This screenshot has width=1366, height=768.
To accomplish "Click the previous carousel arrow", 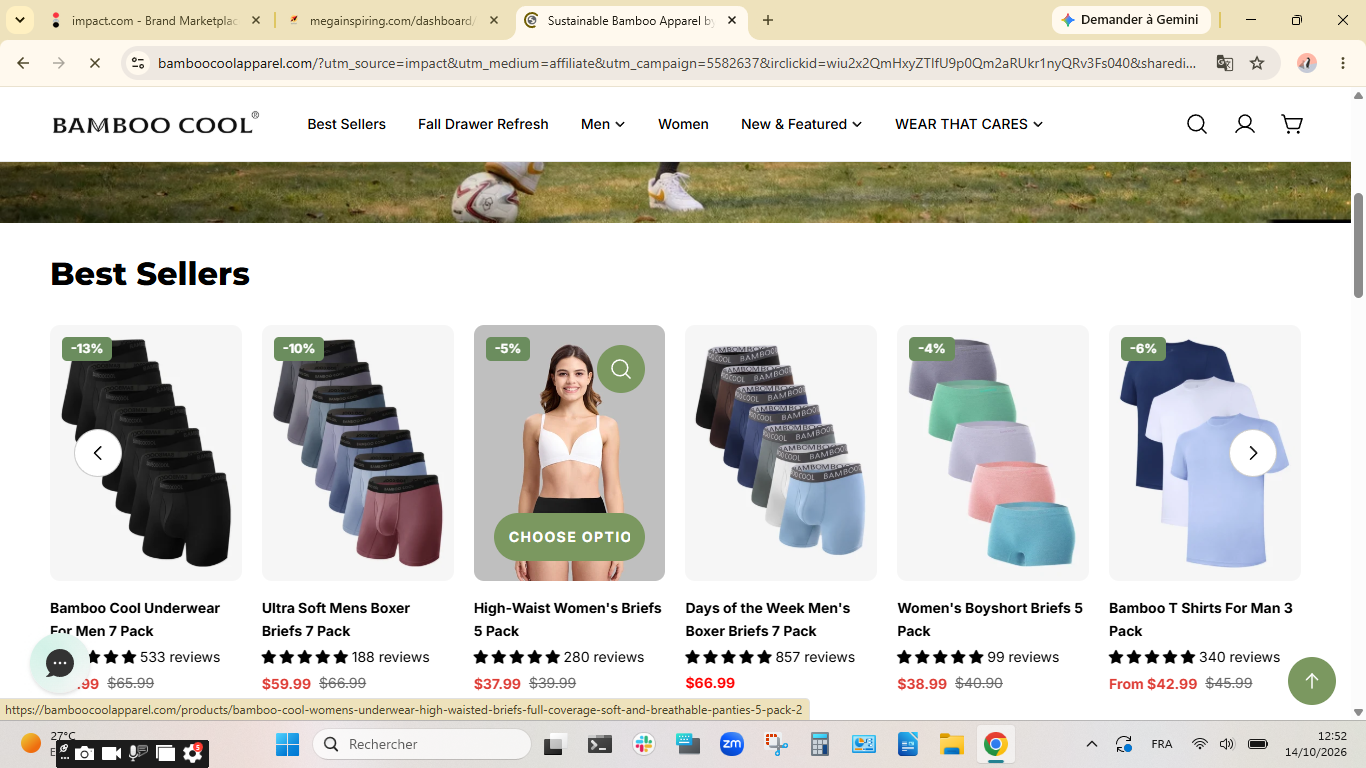I will pyautogui.click(x=98, y=453).
